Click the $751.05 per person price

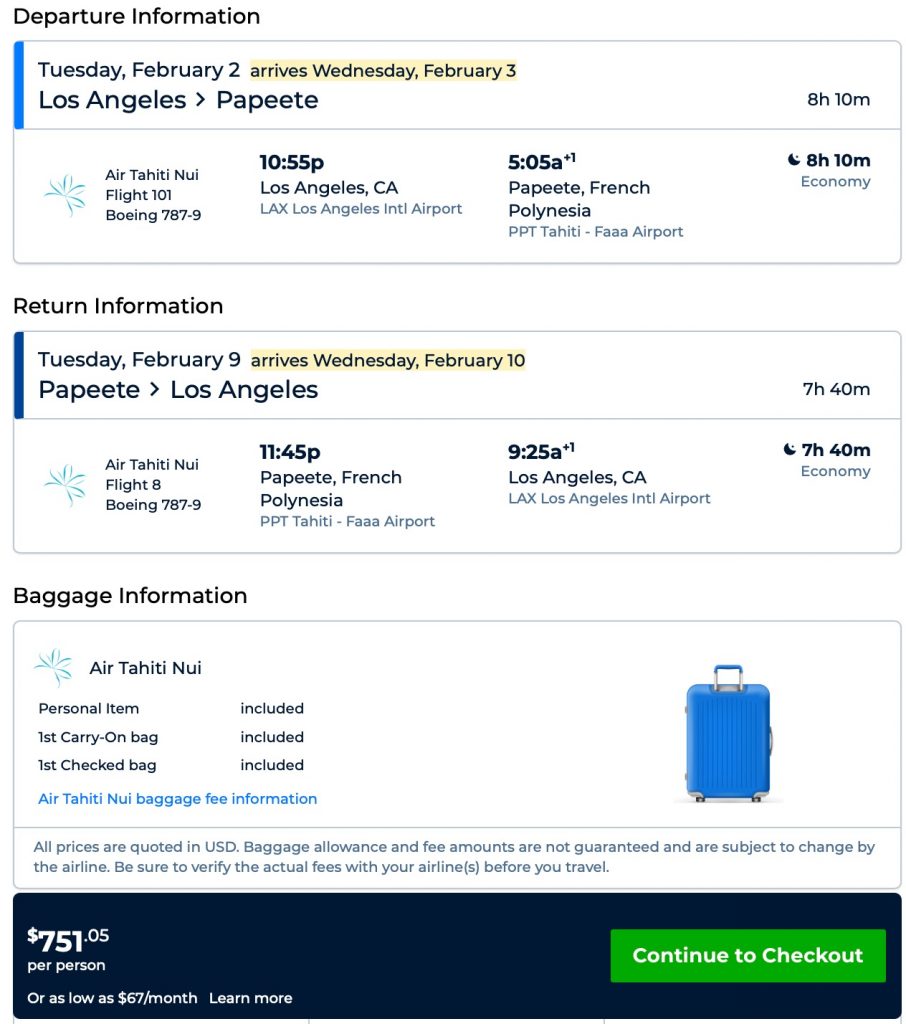(x=68, y=941)
